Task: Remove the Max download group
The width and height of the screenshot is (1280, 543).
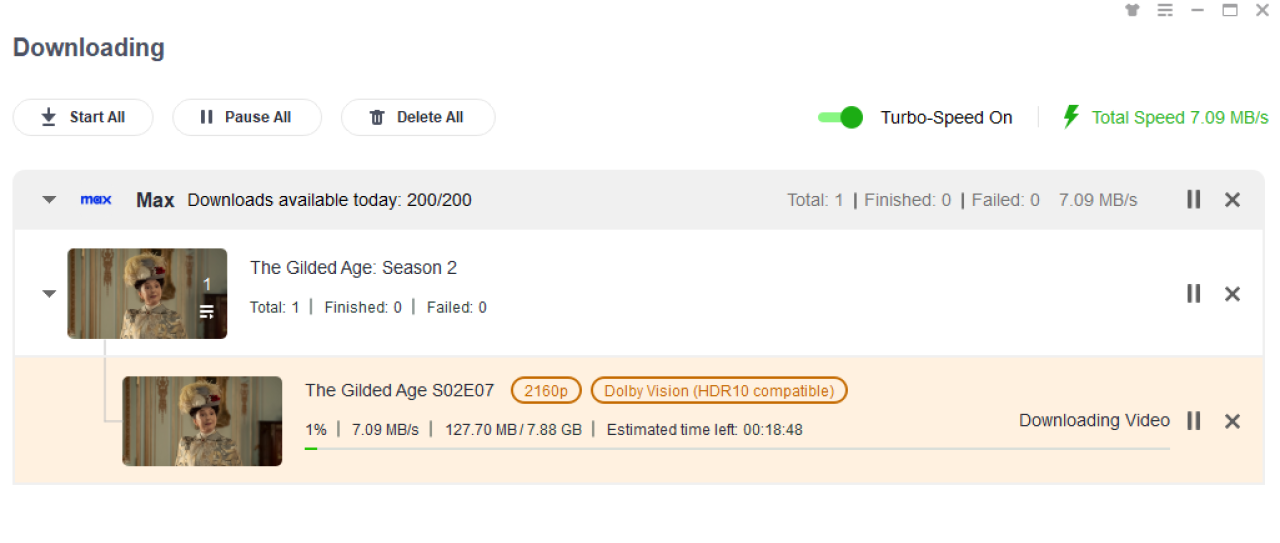Action: [x=1232, y=200]
